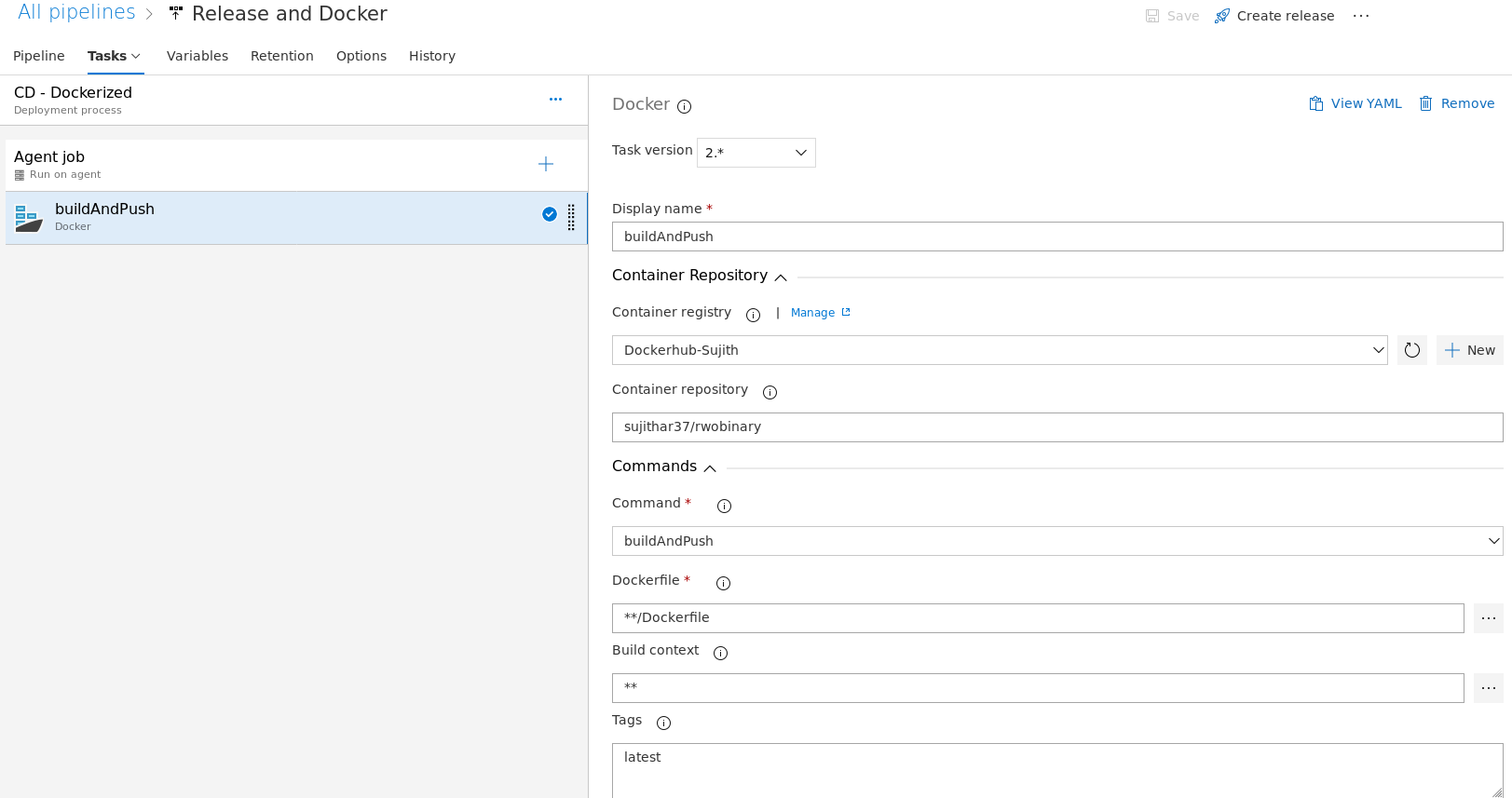Open Container registry info tooltip
Screen dimensions: 1512x798
[753, 315]
